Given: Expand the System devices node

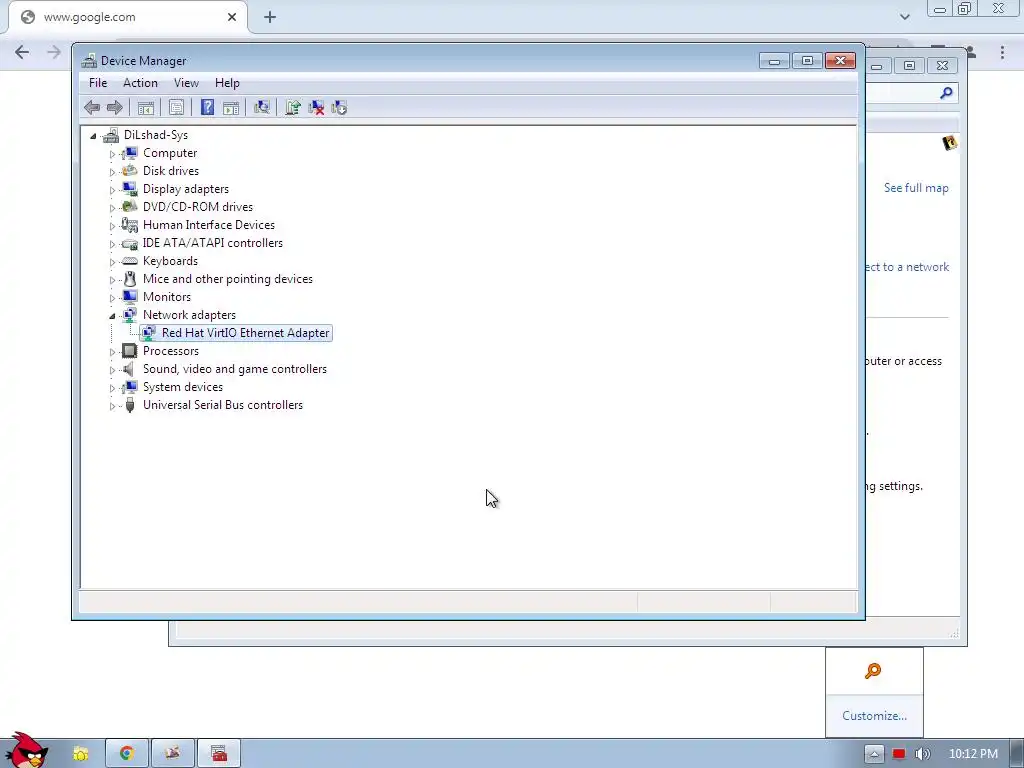Looking at the screenshot, I should (x=112, y=388).
